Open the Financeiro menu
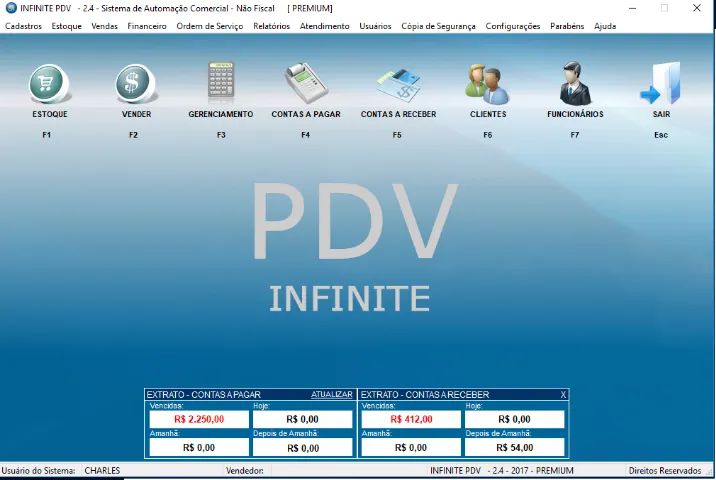Image resolution: width=716 pixels, height=480 pixels. click(147, 26)
